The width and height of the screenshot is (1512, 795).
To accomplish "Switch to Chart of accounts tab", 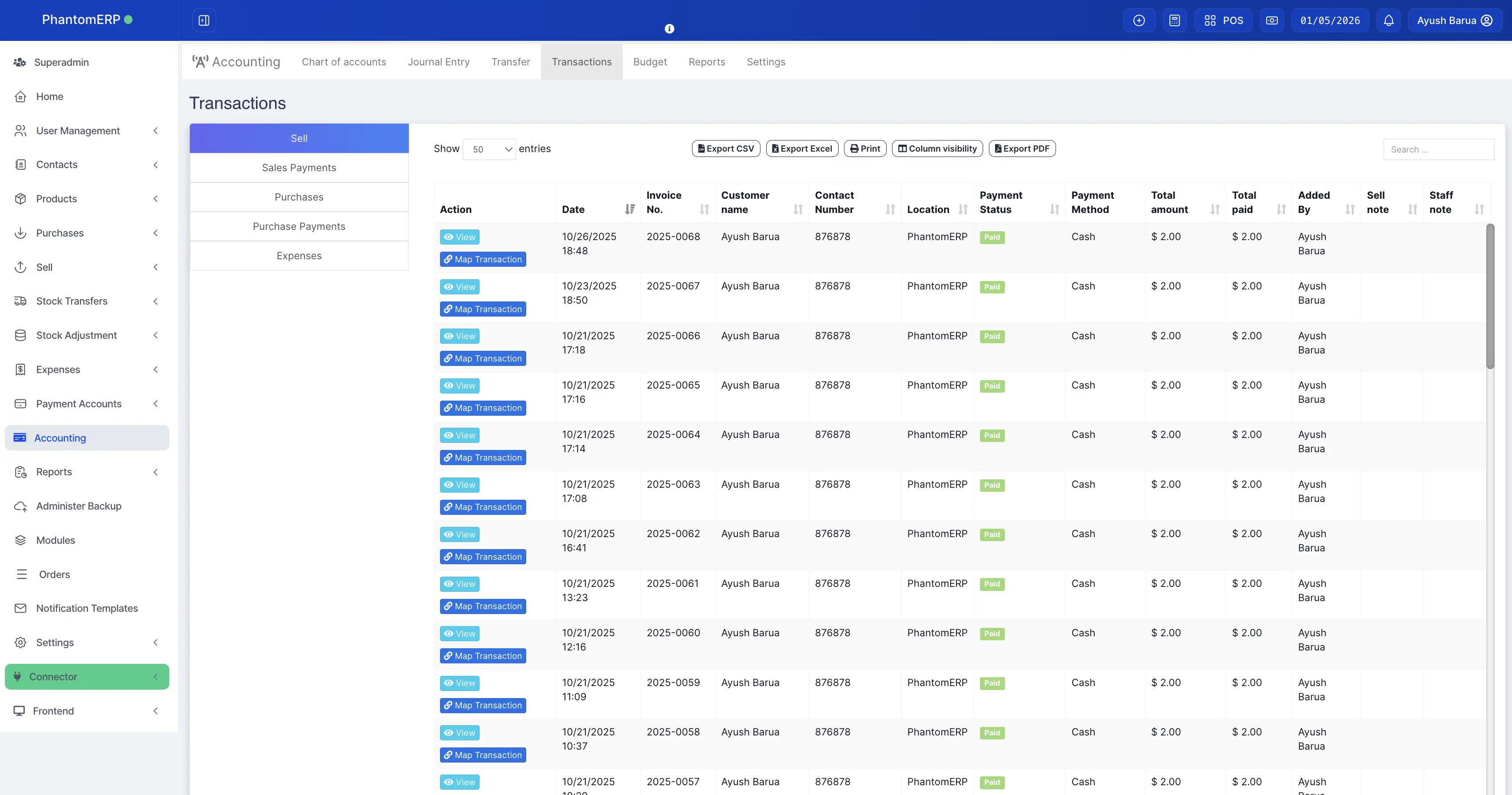I will [x=344, y=62].
